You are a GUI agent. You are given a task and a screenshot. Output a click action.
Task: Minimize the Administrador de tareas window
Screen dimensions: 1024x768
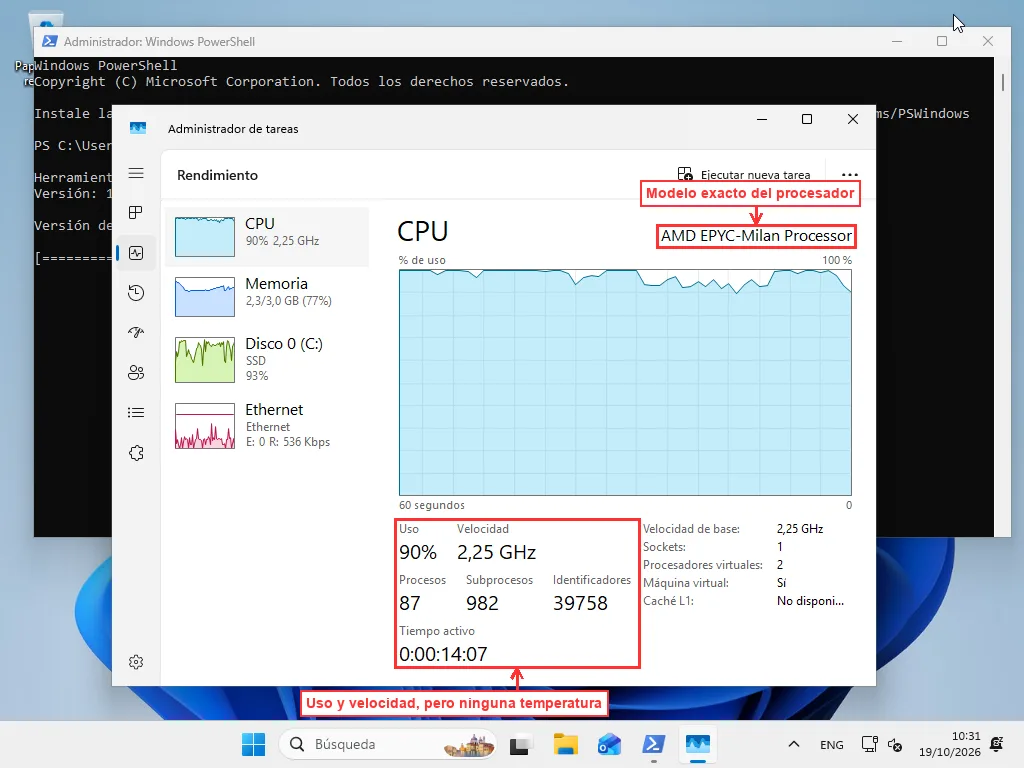coord(761,119)
